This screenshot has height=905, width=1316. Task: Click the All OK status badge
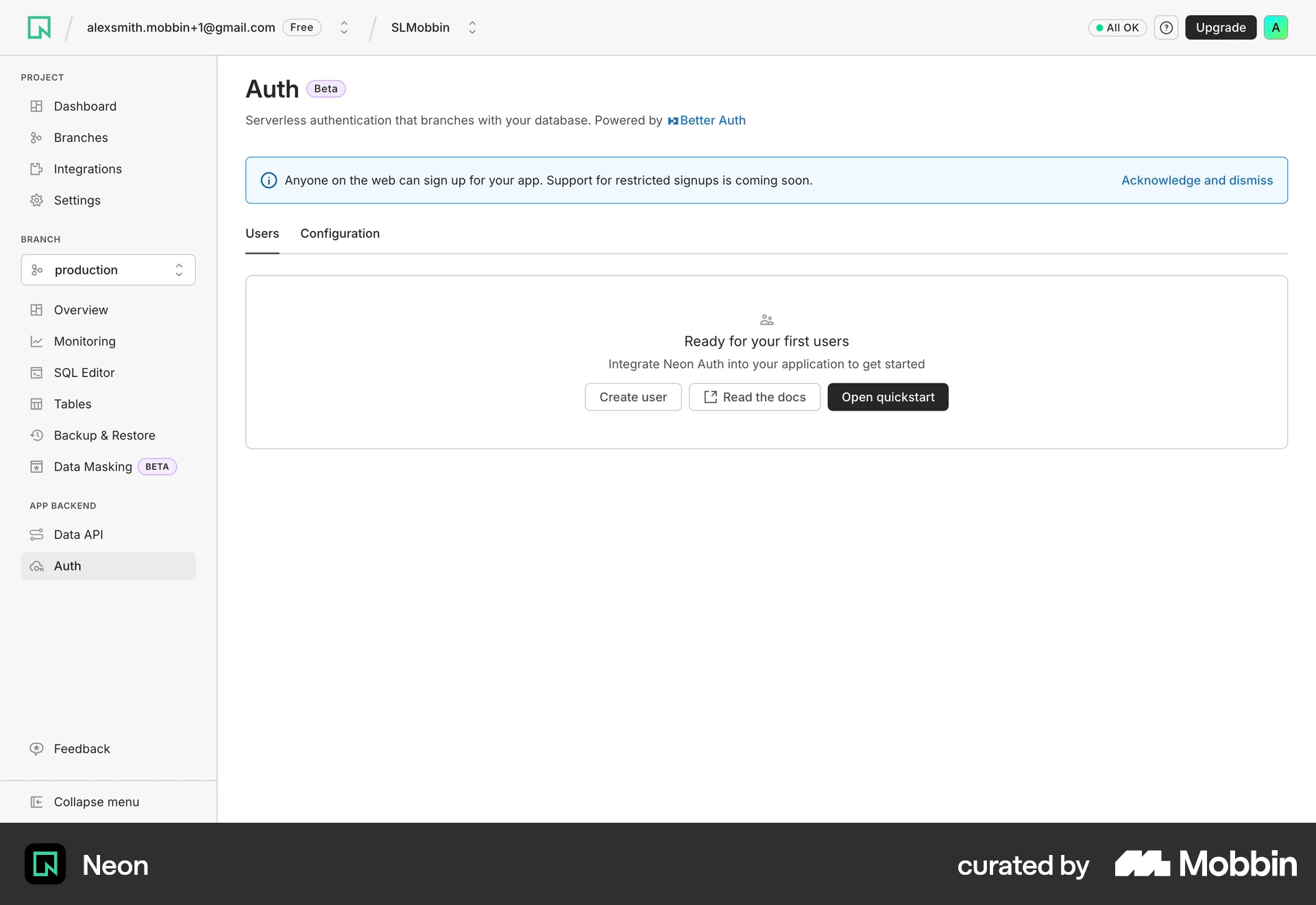tap(1117, 28)
